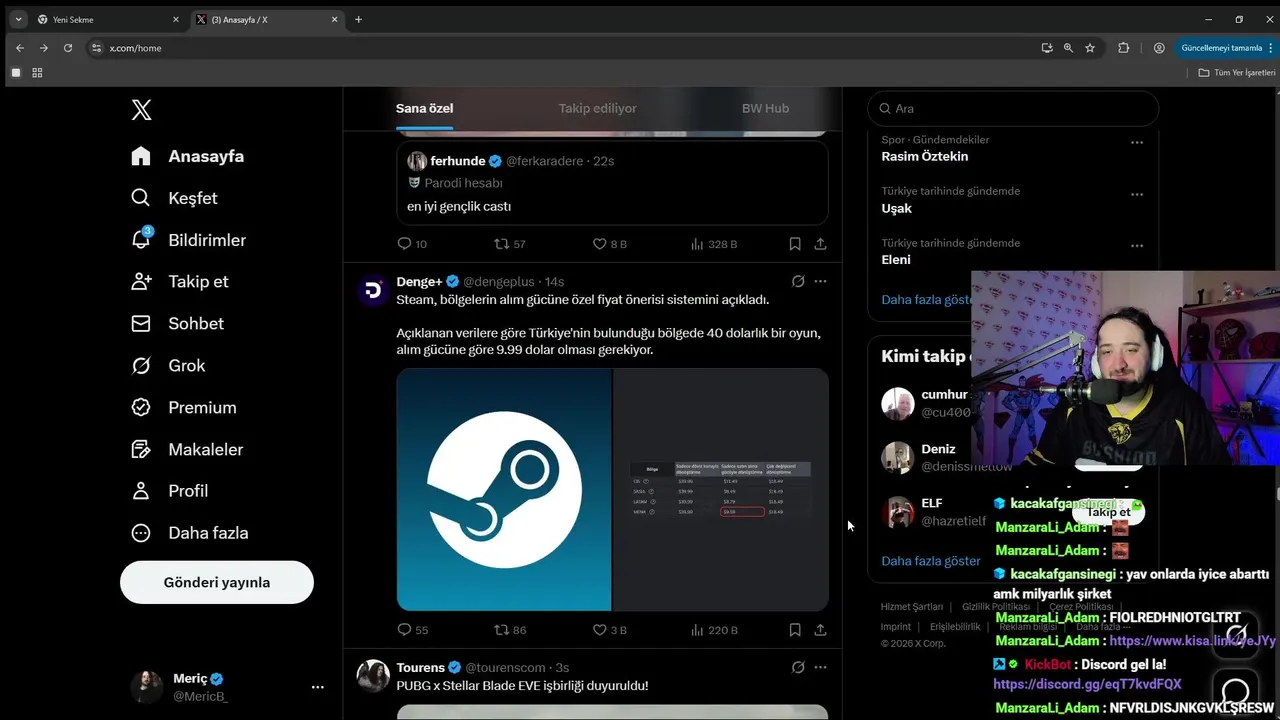Open price table image in Denge+ post
This screenshot has width=1280, height=720.
(x=721, y=489)
